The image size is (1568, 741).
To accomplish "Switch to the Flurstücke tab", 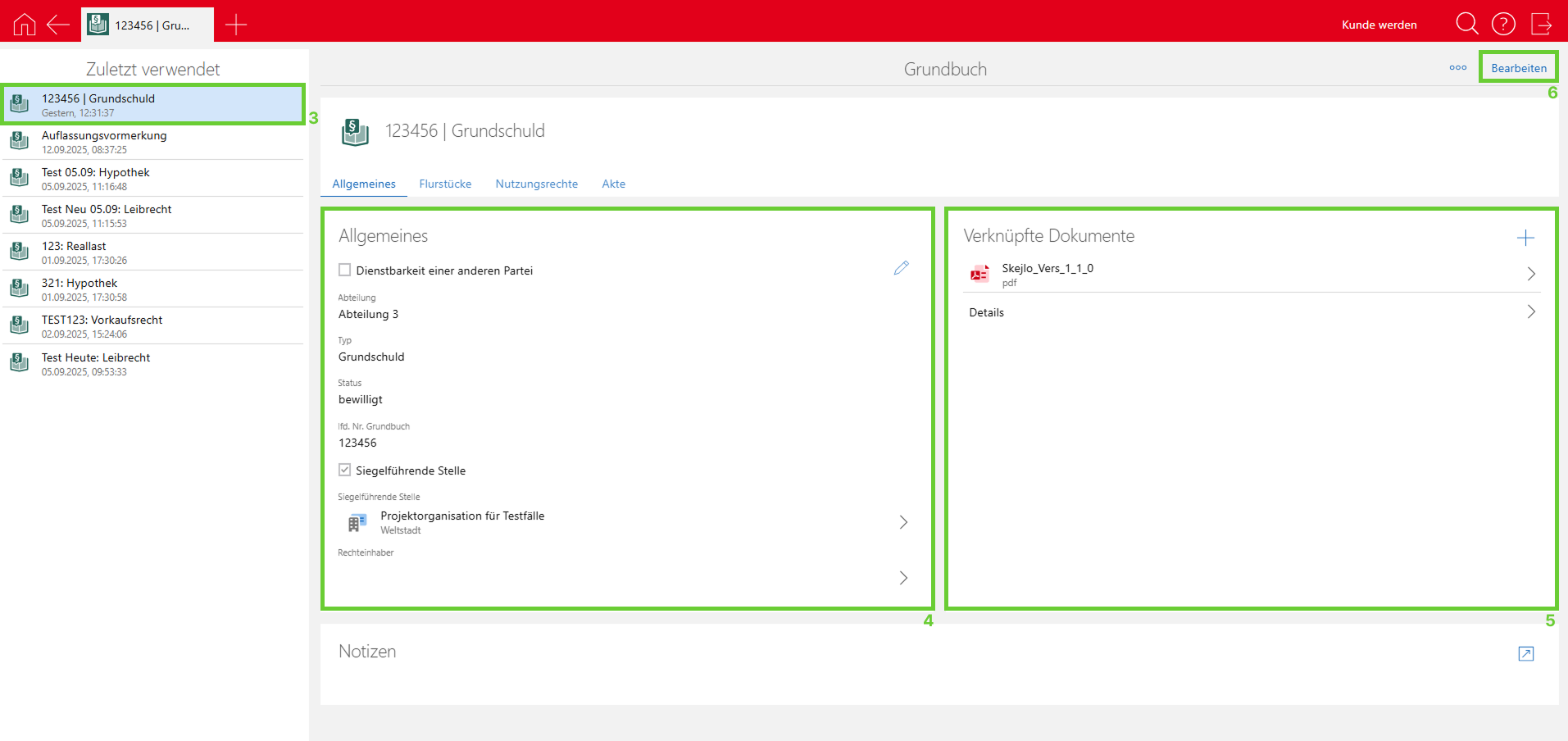I will [445, 184].
